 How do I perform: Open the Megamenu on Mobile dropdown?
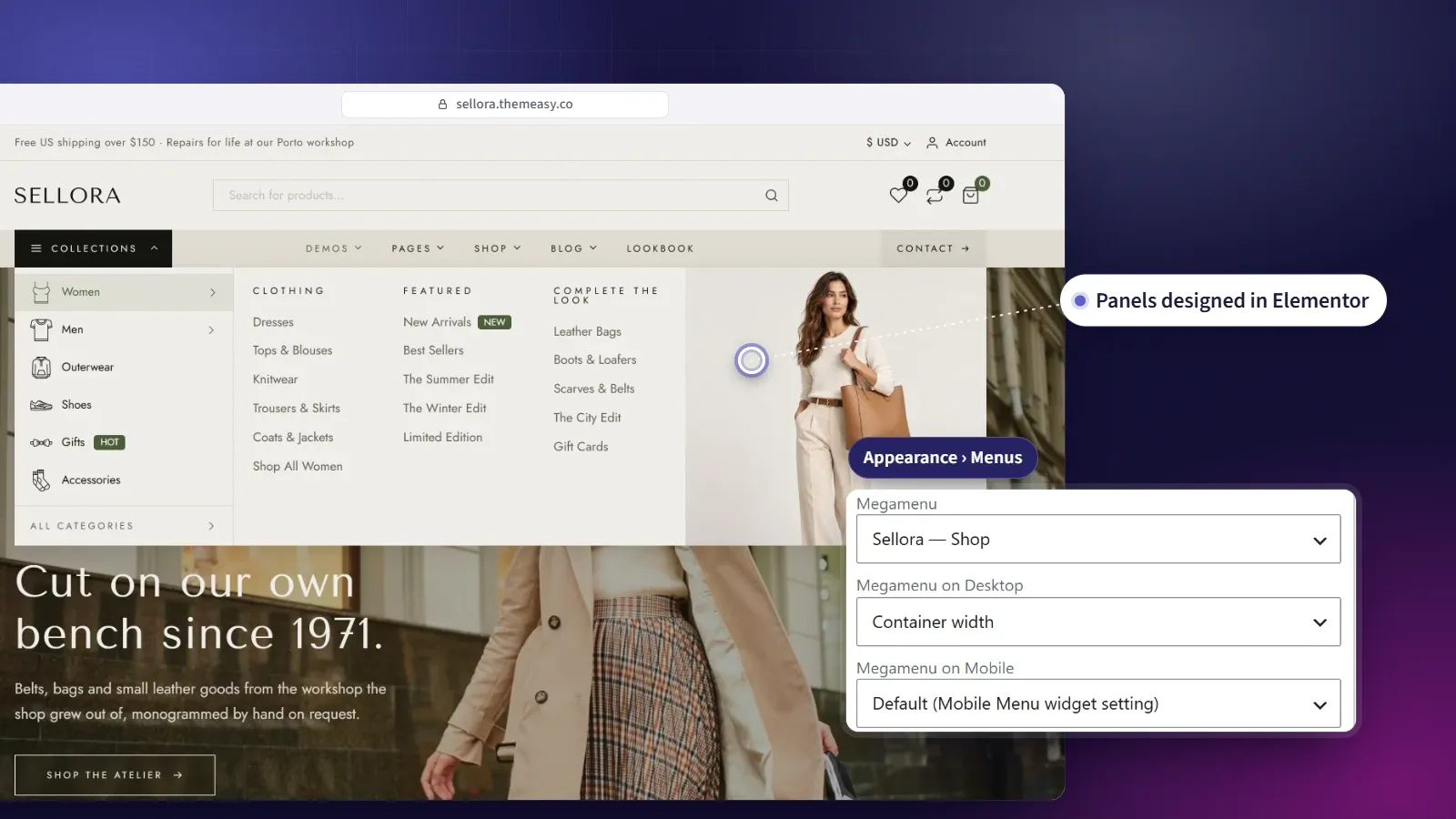1098,703
